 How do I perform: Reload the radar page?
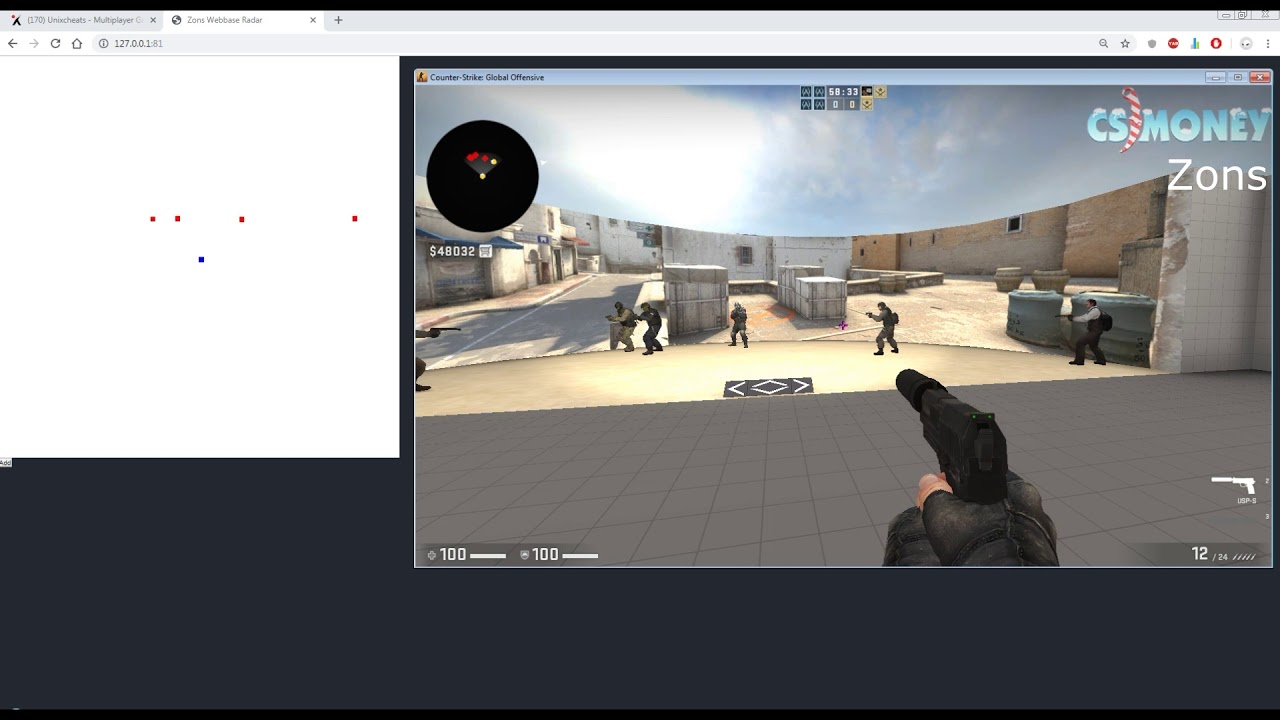tap(55, 44)
